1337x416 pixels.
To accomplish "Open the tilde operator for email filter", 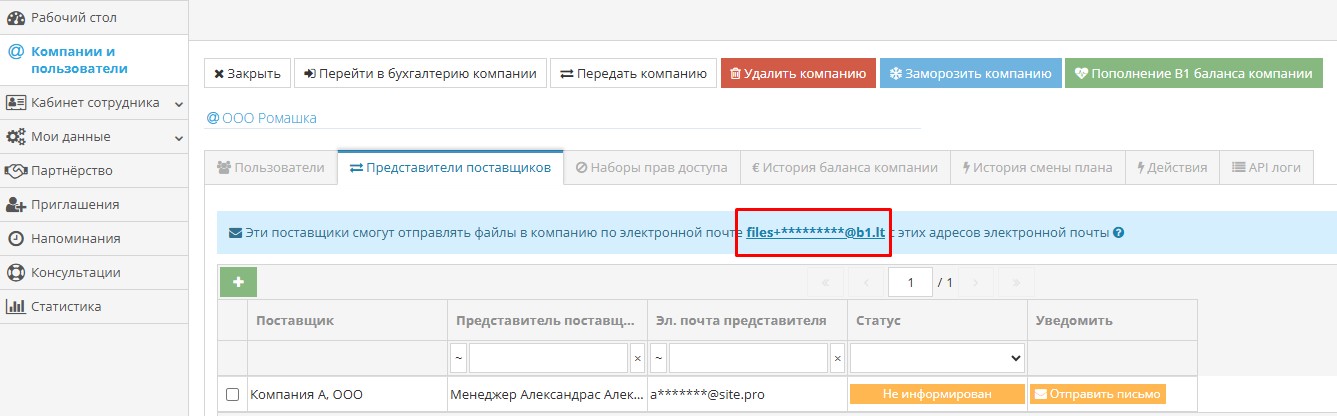I will click(x=658, y=357).
